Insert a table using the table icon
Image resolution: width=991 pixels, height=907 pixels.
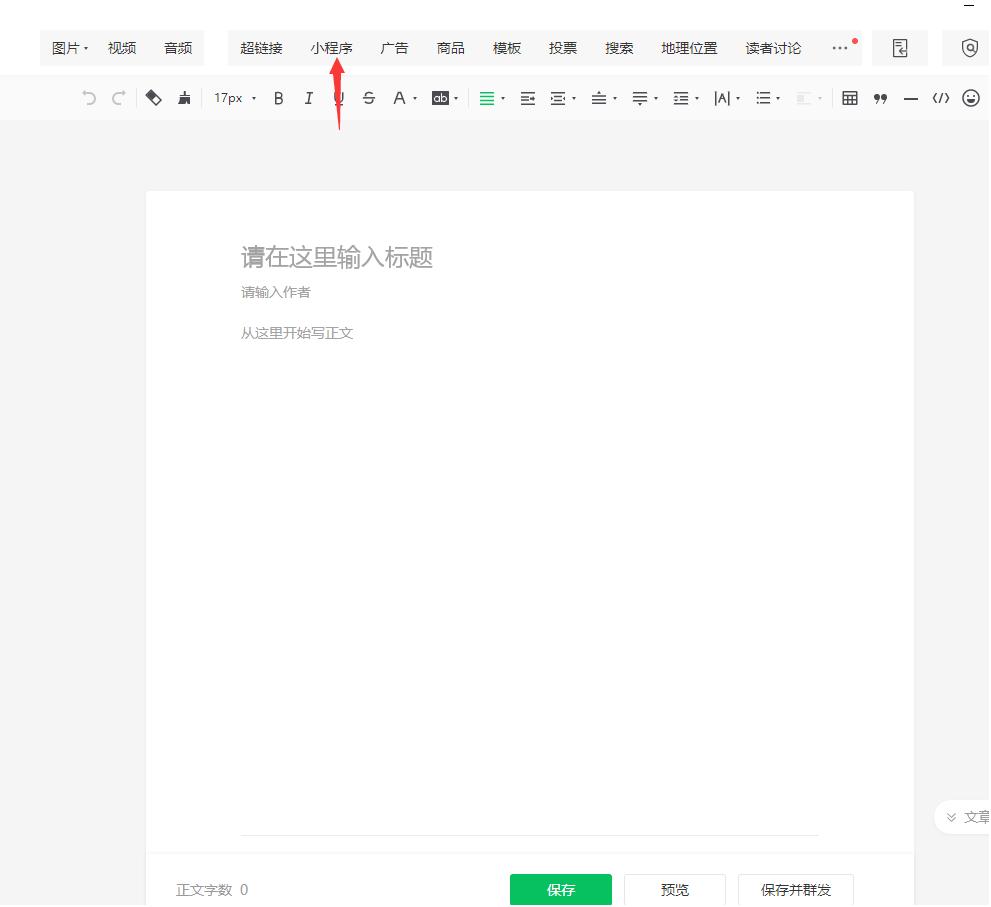pos(848,97)
